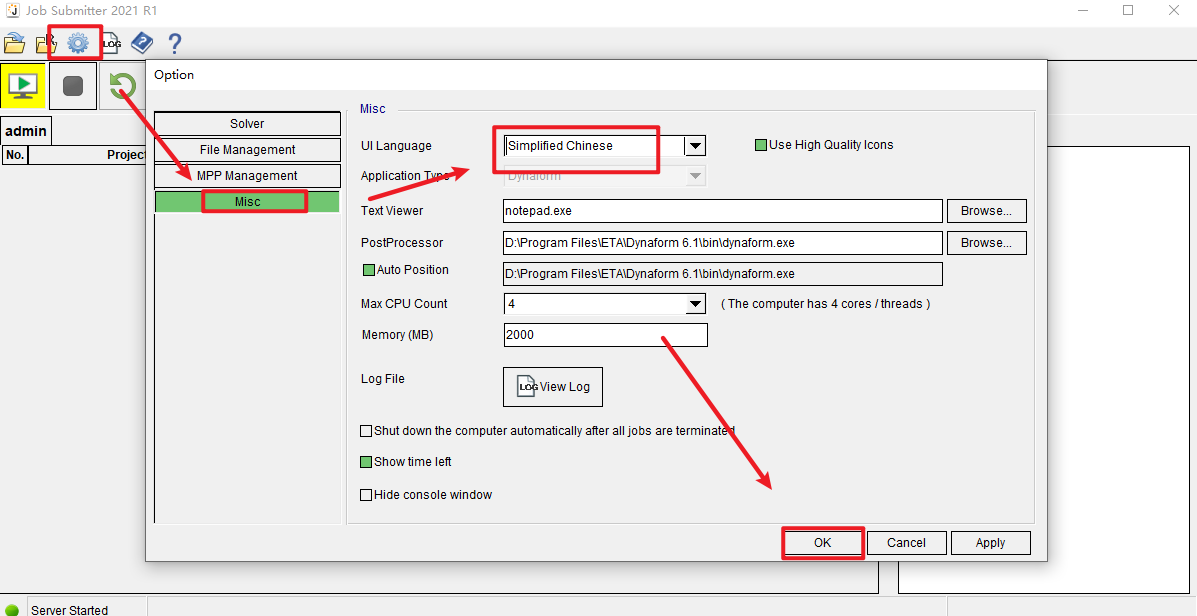1197x616 pixels.
Task: Open the first folder-with-arrow toolbar icon
Action: (x=14, y=44)
